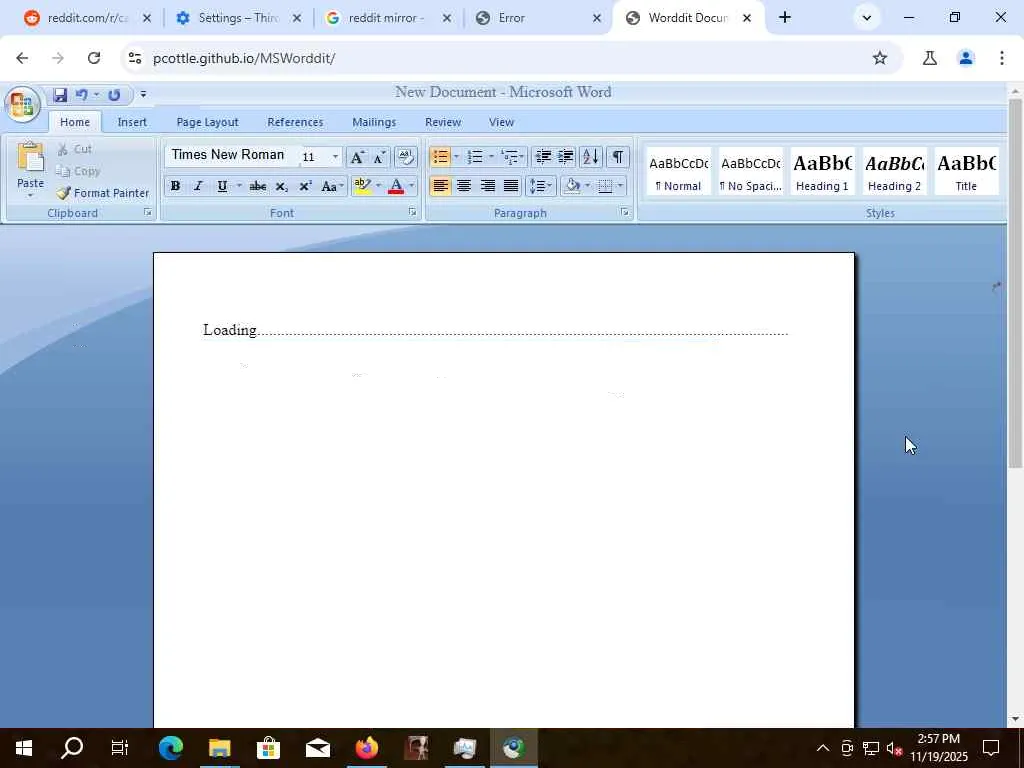1024x768 pixels.
Task: Open Clipboard dialog launcher
Action: click(x=148, y=212)
